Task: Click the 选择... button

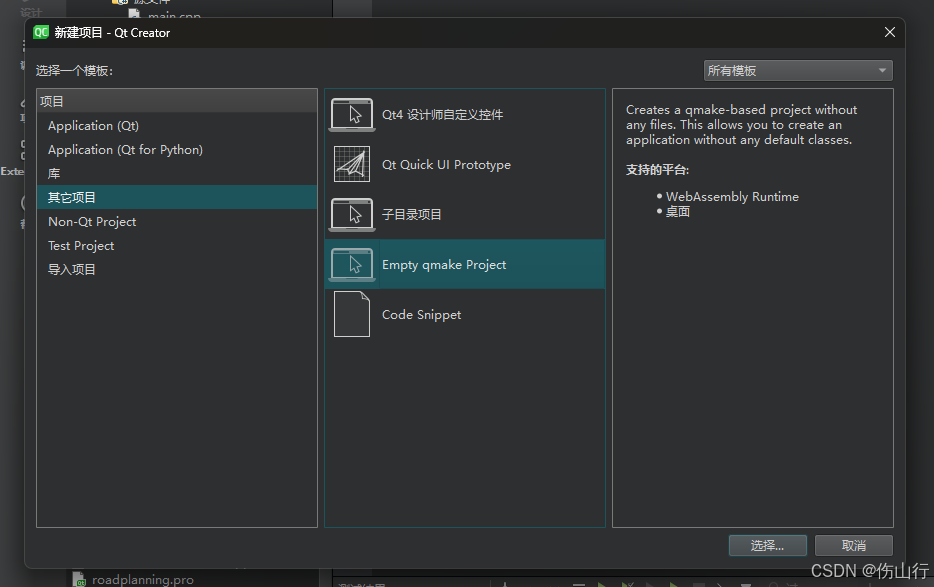Action: tap(767, 545)
